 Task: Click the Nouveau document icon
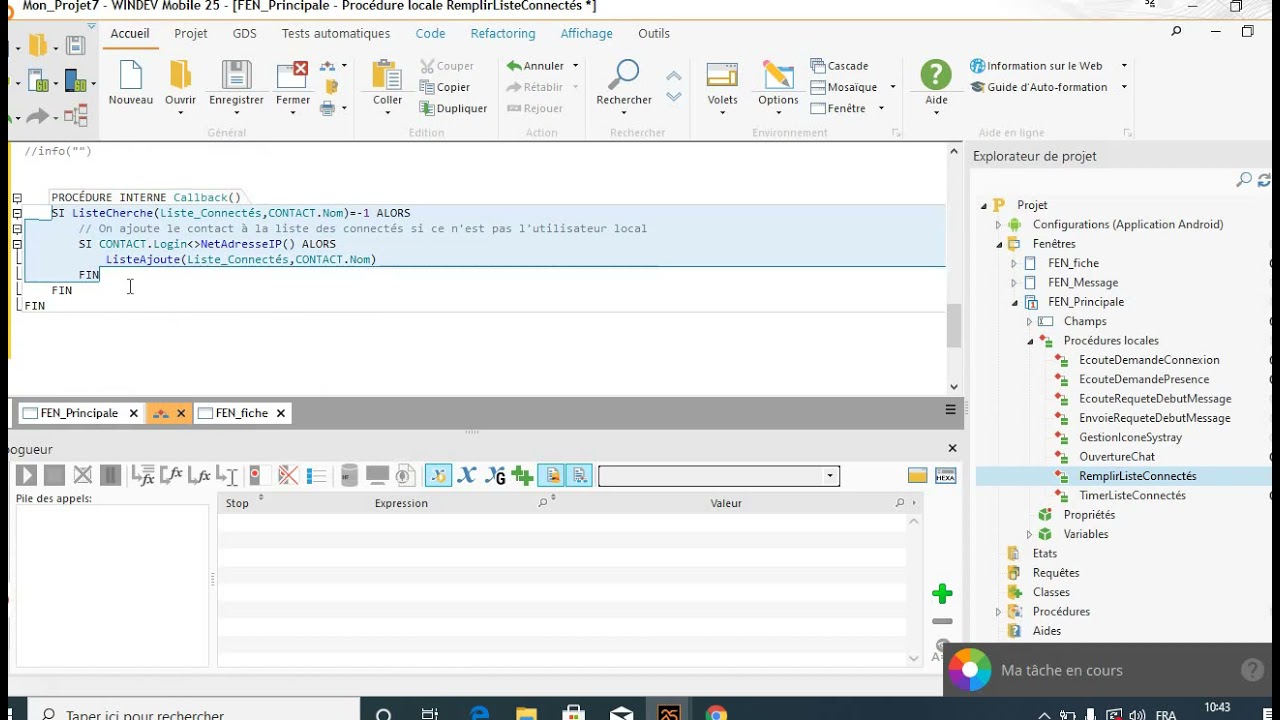(x=131, y=75)
